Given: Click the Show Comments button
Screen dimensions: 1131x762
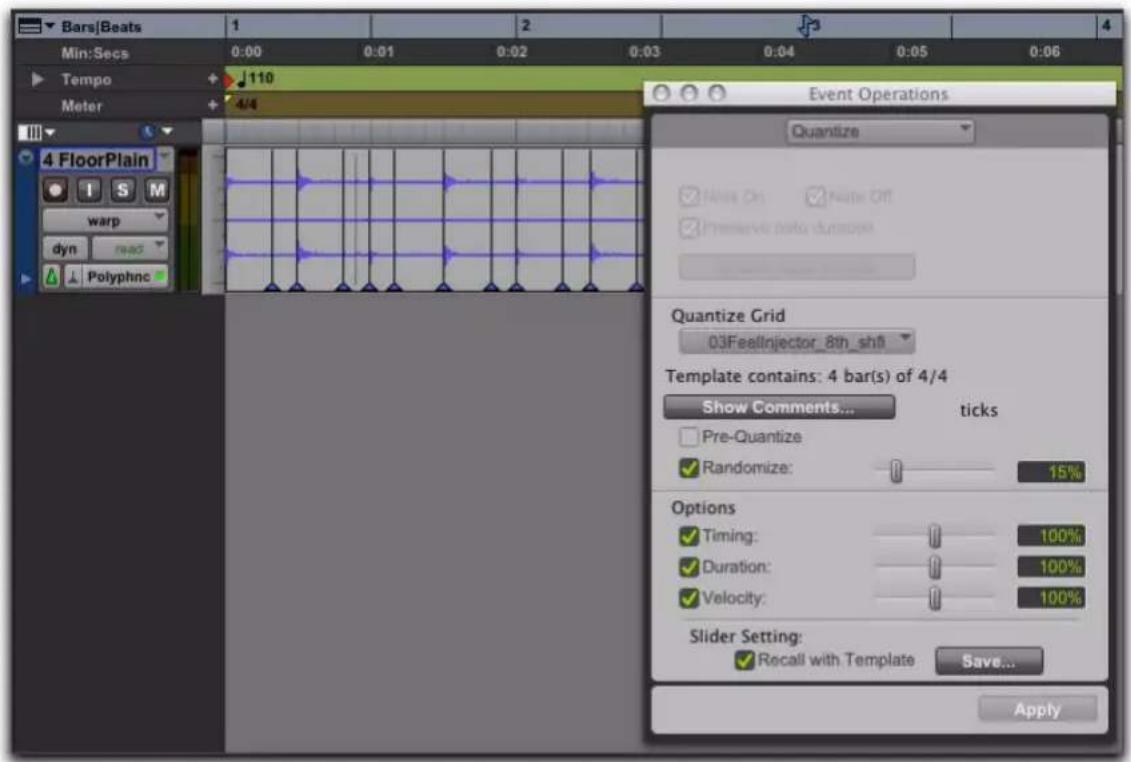Looking at the screenshot, I should pyautogui.click(x=779, y=407).
